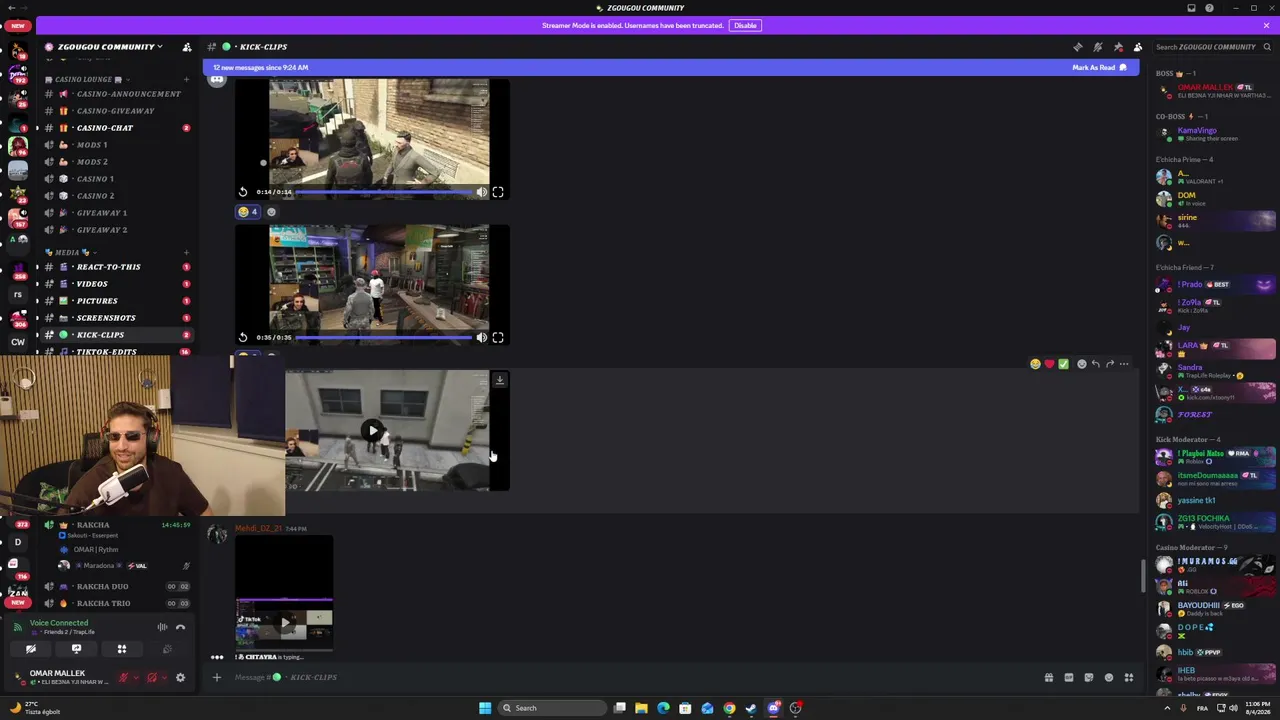The width and height of the screenshot is (1280, 720).
Task: Open pinned messages for kick-clips
Action: (x=1118, y=47)
